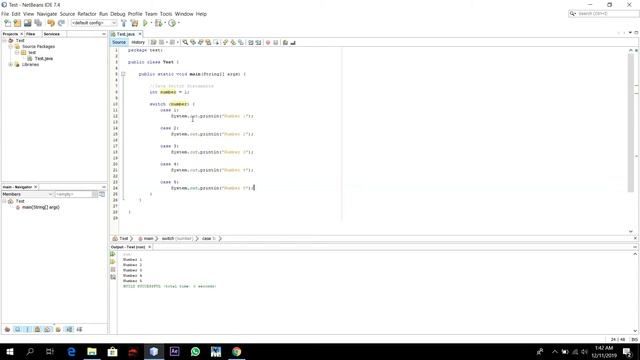This screenshot has height=360, width=640.
Task: Click the output Settings icon below Stop
Action: pyautogui.click(x=113, y=277)
